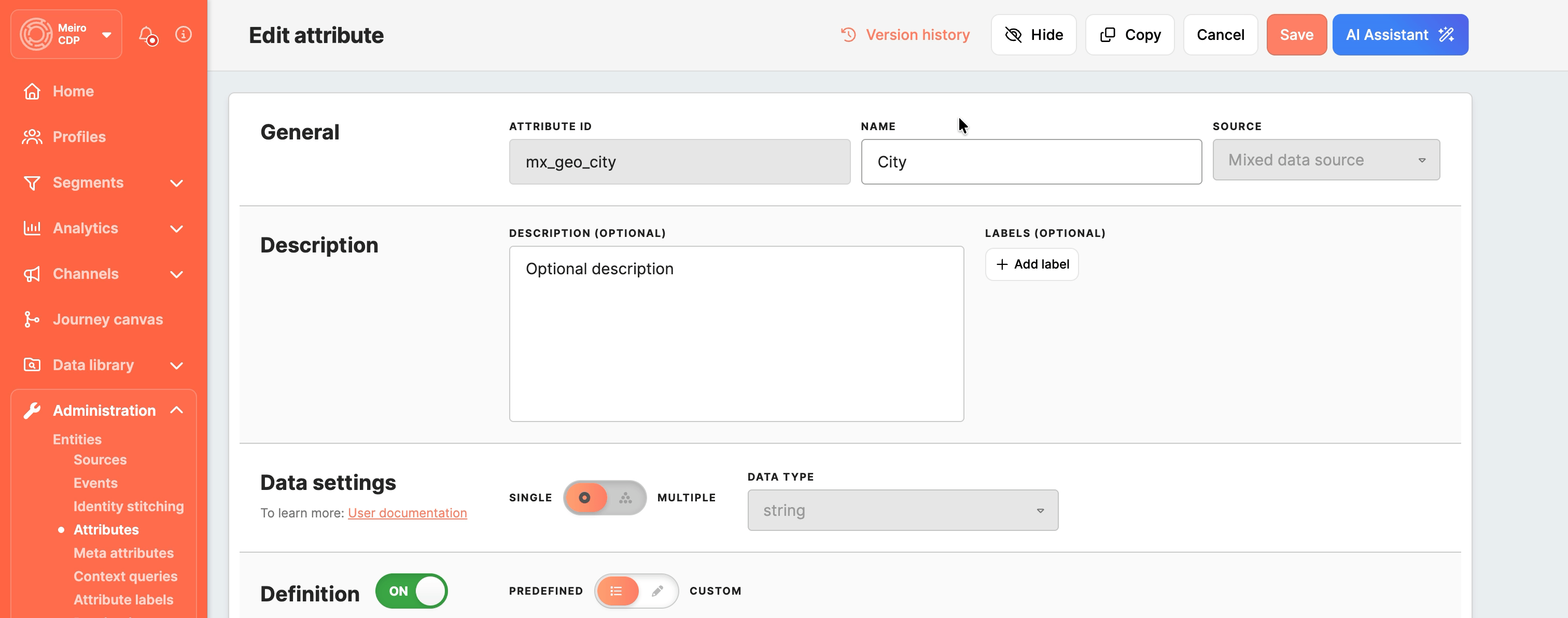Click the Administration wrench icon
This screenshot has height=618, width=1568.
32,411
